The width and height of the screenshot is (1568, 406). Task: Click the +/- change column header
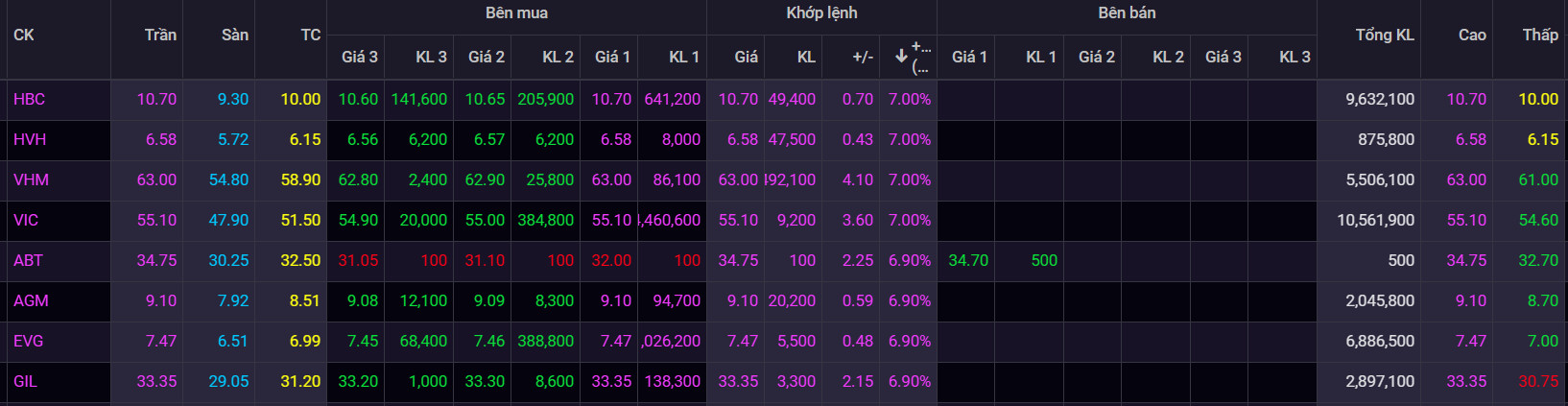point(863,57)
